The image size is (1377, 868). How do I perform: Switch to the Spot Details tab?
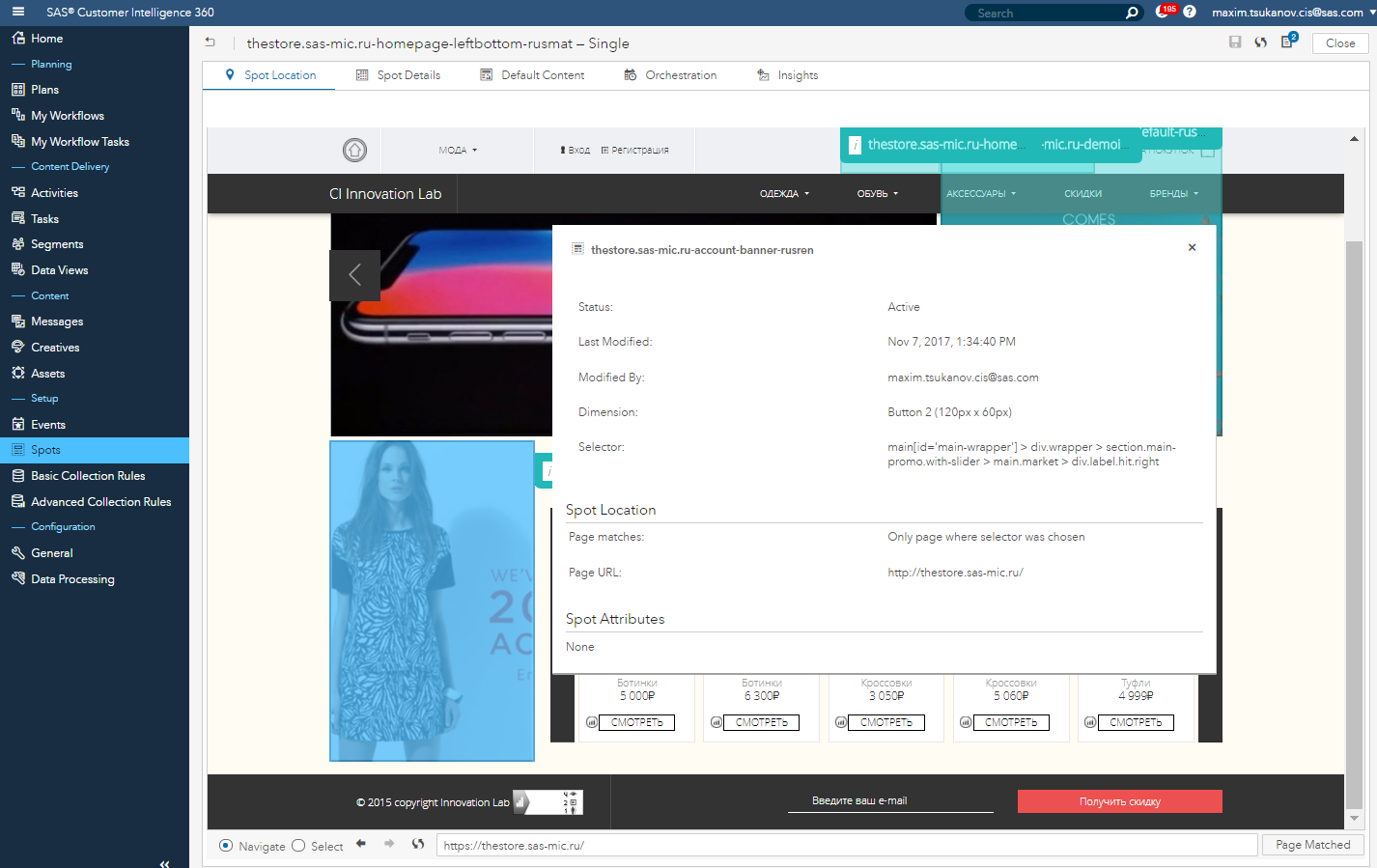[398, 75]
